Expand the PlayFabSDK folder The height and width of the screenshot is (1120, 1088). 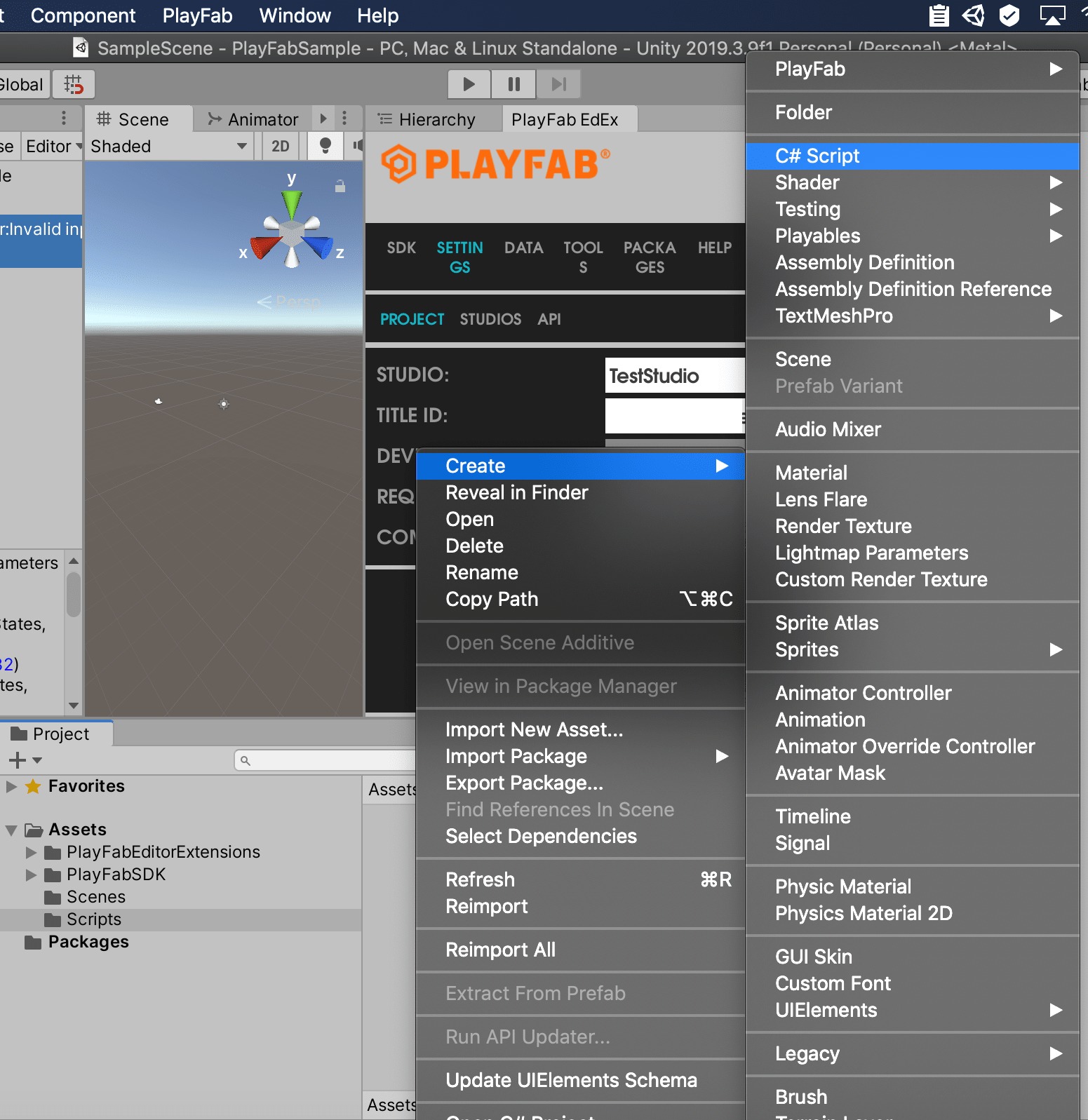click(31, 875)
